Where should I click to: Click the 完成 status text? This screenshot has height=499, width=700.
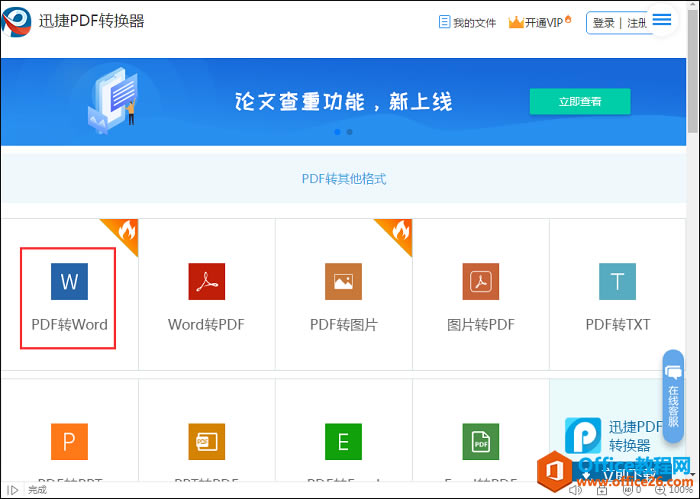click(x=37, y=490)
